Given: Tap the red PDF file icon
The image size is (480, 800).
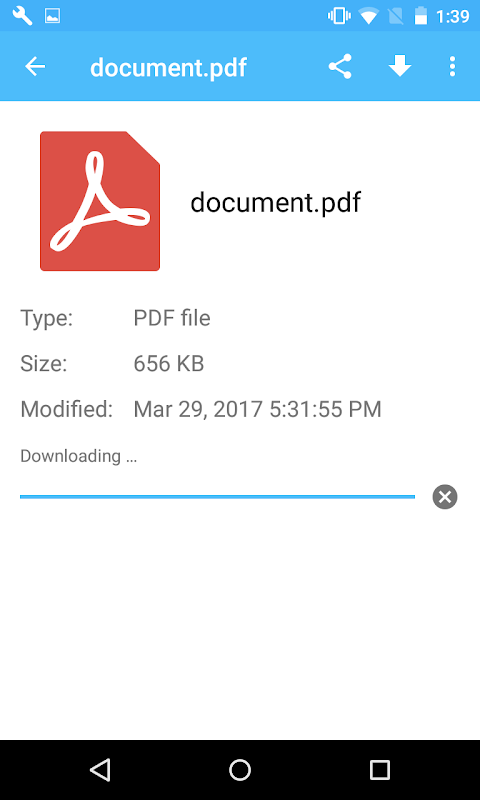Looking at the screenshot, I should (100, 201).
